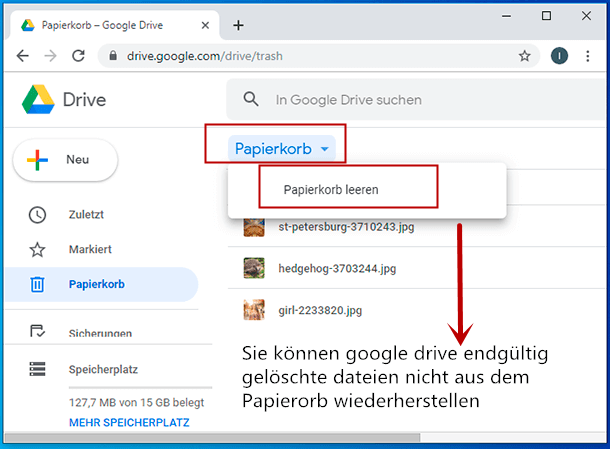The width and height of the screenshot is (610, 449).
Task: Click the backup icon beside Sicherungen
Action: click(x=37, y=331)
